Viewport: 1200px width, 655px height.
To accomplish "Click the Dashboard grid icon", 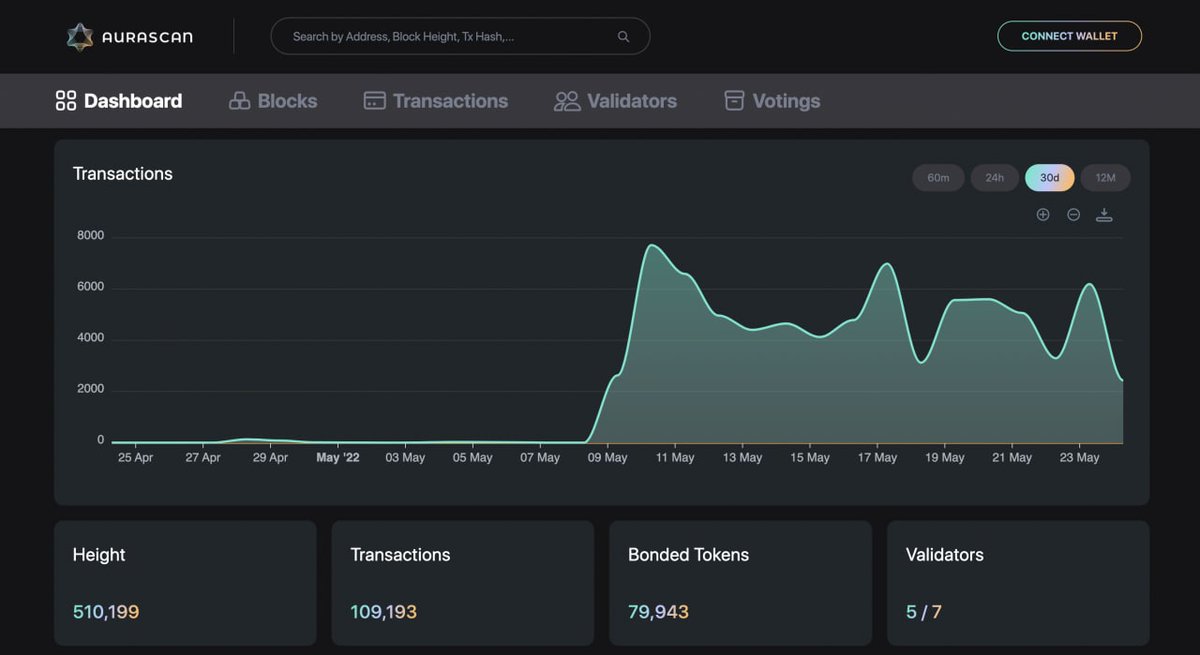I will click(66, 101).
